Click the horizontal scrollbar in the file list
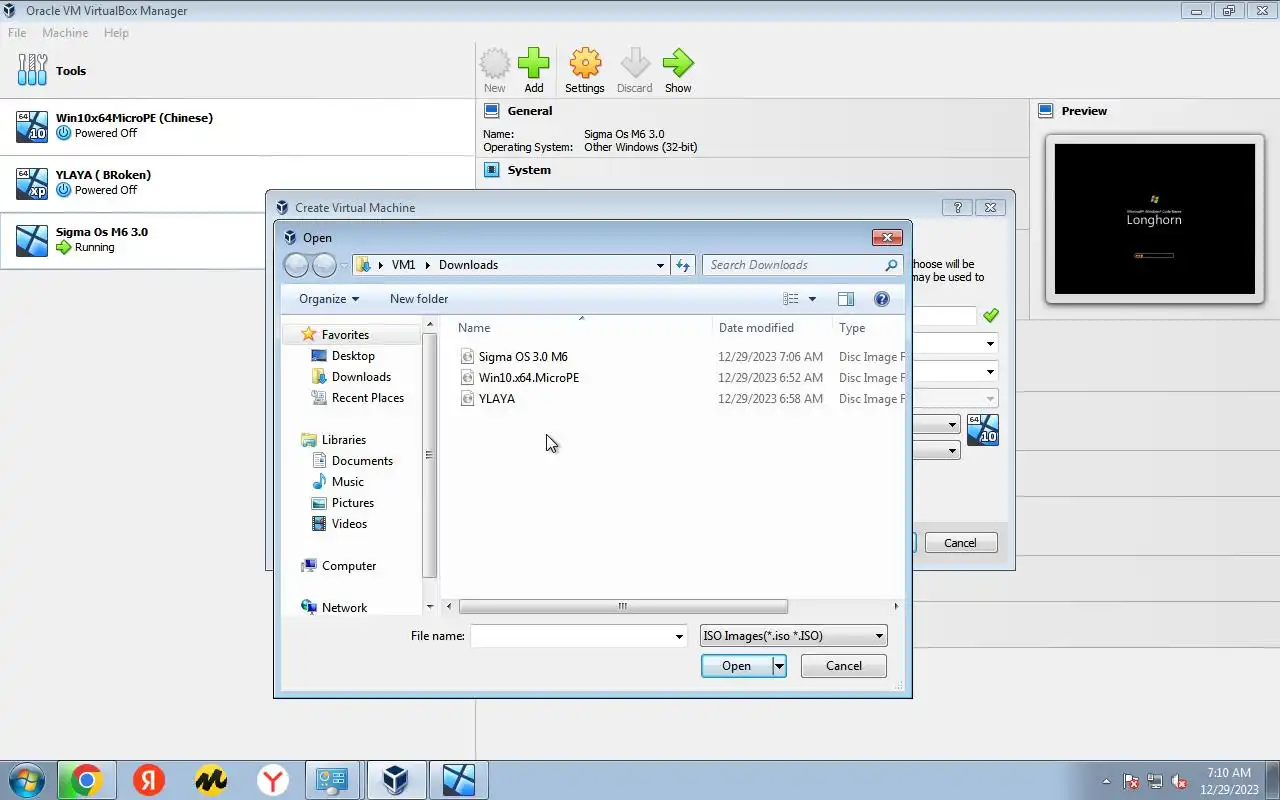Image resolution: width=1280 pixels, height=800 pixels. (x=622, y=606)
